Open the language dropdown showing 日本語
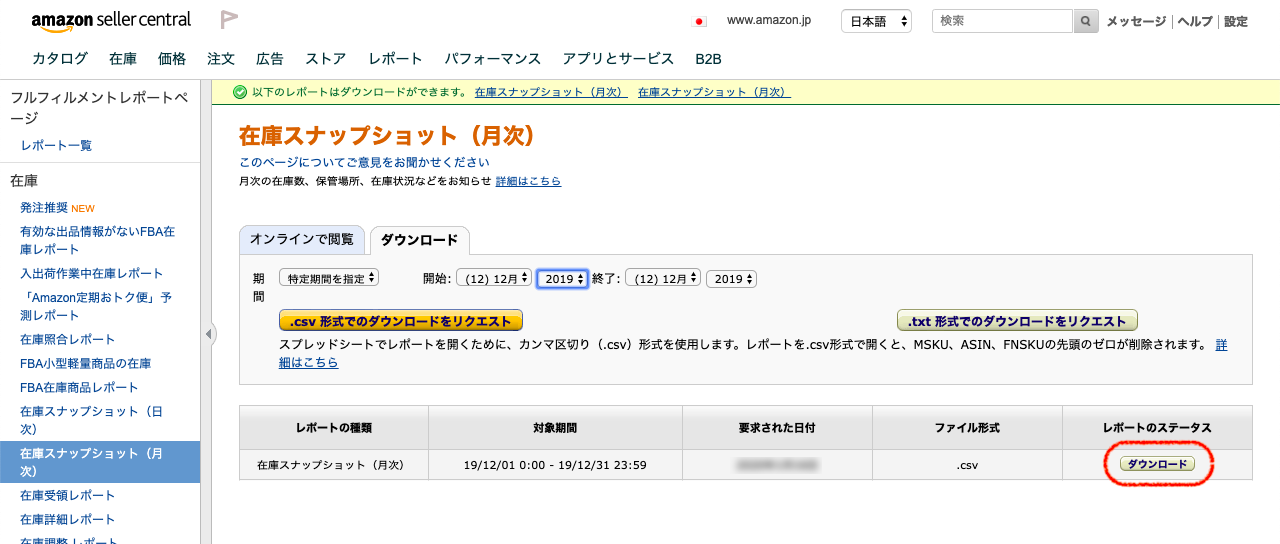 [876, 21]
